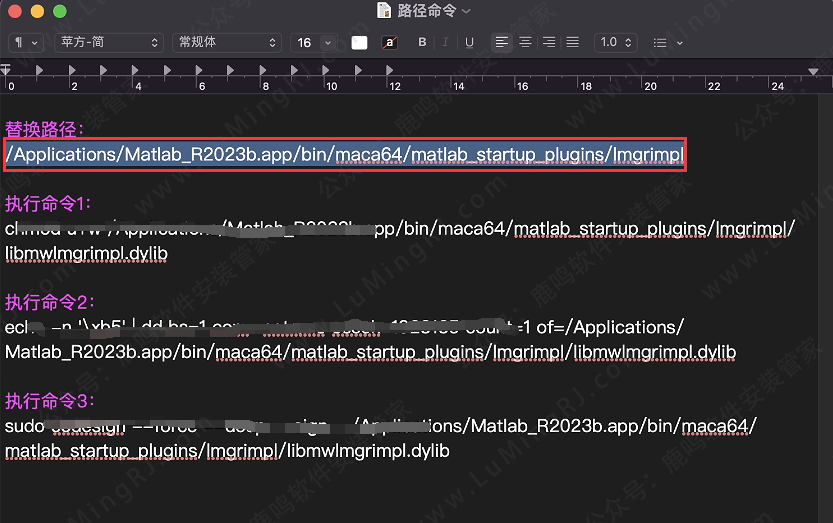The image size is (833, 523).
Task: Center align the text
Action: [525, 43]
